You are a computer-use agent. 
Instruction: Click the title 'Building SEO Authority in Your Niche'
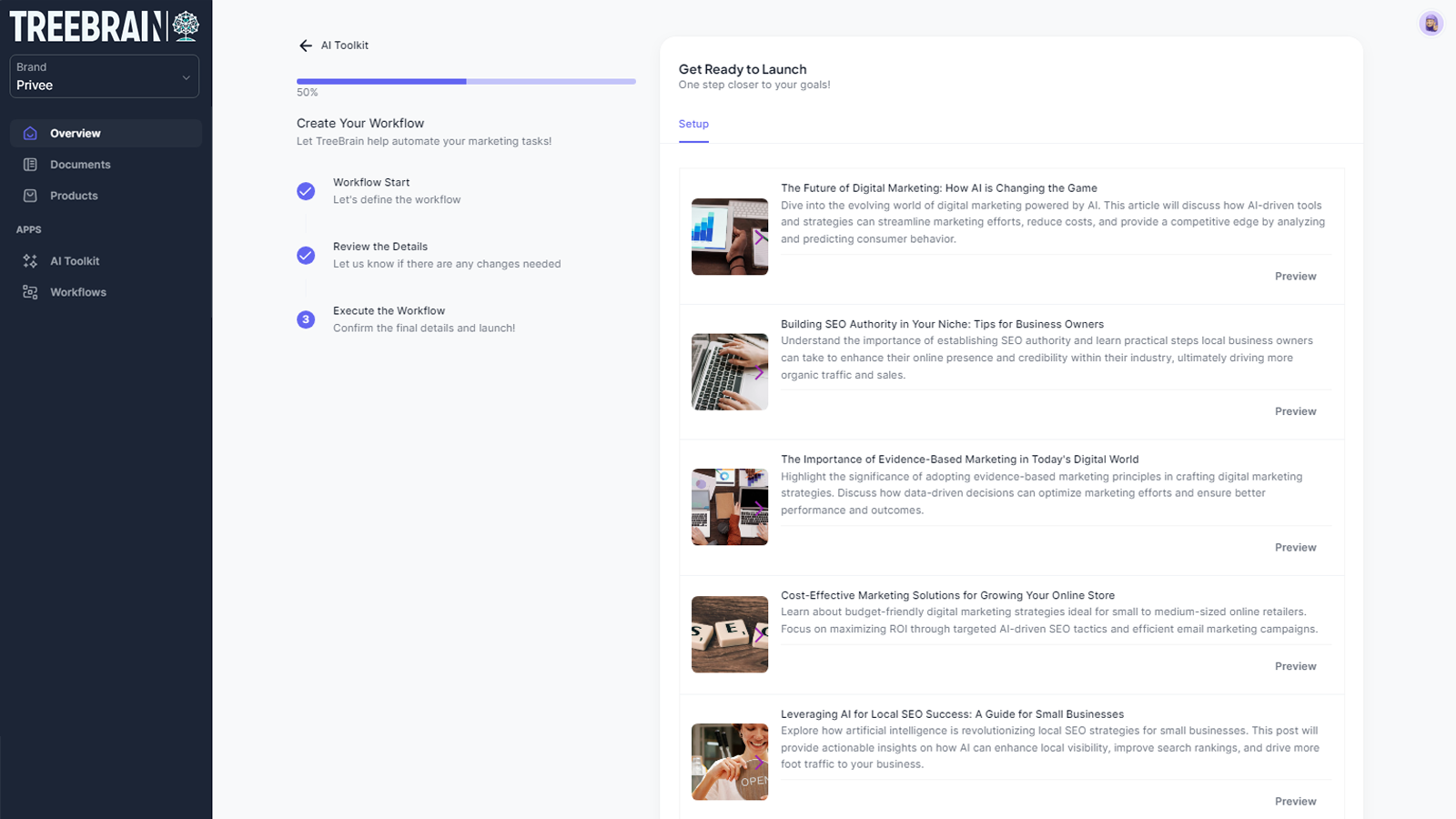pos(942,325)
